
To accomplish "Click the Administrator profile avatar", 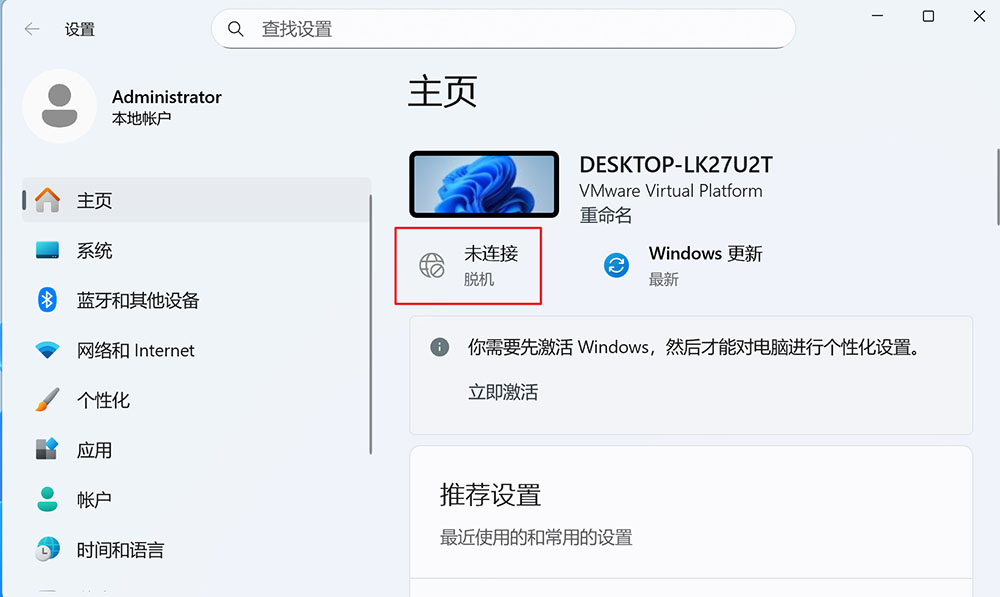I will click(x=59, y=106).
